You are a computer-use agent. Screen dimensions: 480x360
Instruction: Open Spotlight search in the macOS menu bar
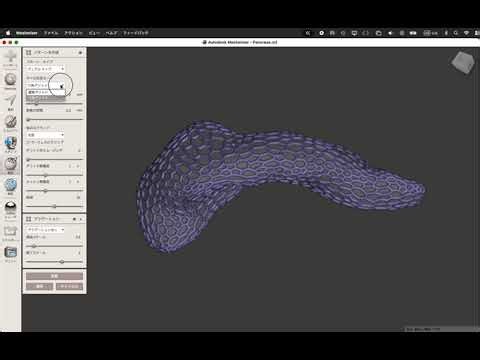click(456, 33)
